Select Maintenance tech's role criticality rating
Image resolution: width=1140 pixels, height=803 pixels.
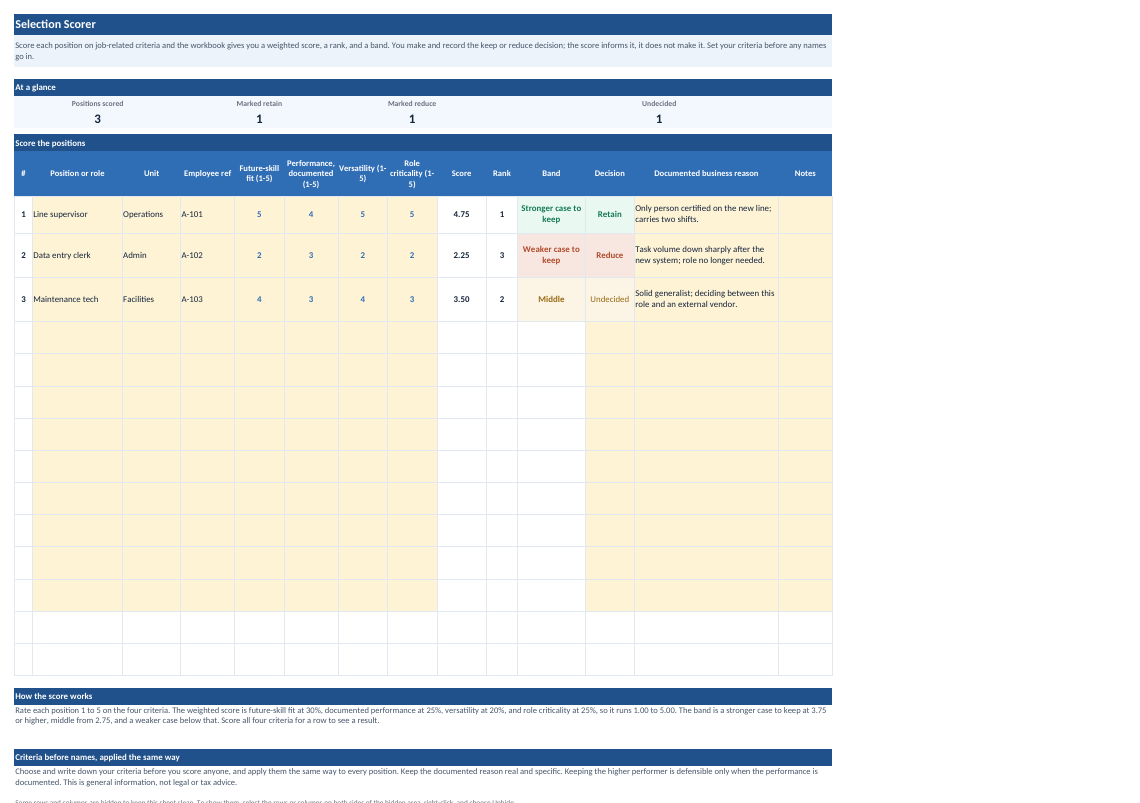pyautogui.click(x=412, y=300)
